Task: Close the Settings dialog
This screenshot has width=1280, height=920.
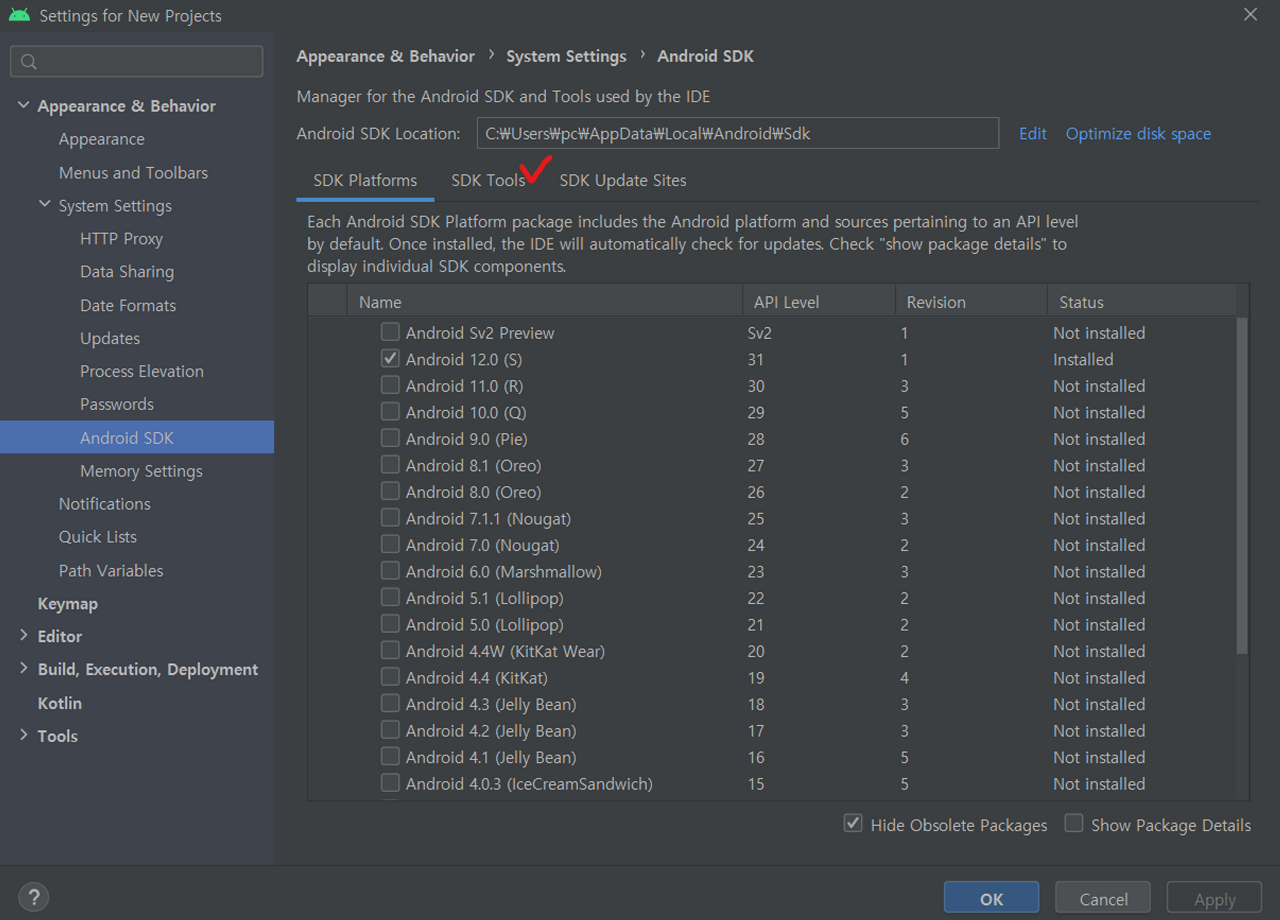Action: point(1250,15)
